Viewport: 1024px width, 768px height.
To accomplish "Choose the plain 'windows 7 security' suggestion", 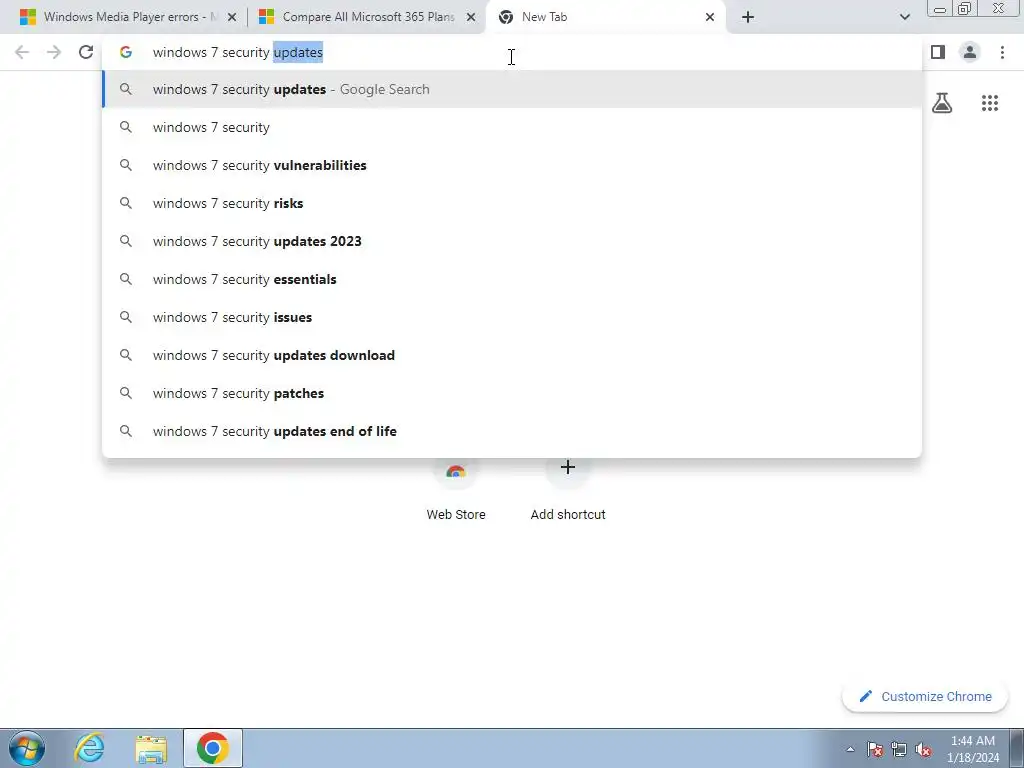I will pyautogui.click(x=512, y=127).
